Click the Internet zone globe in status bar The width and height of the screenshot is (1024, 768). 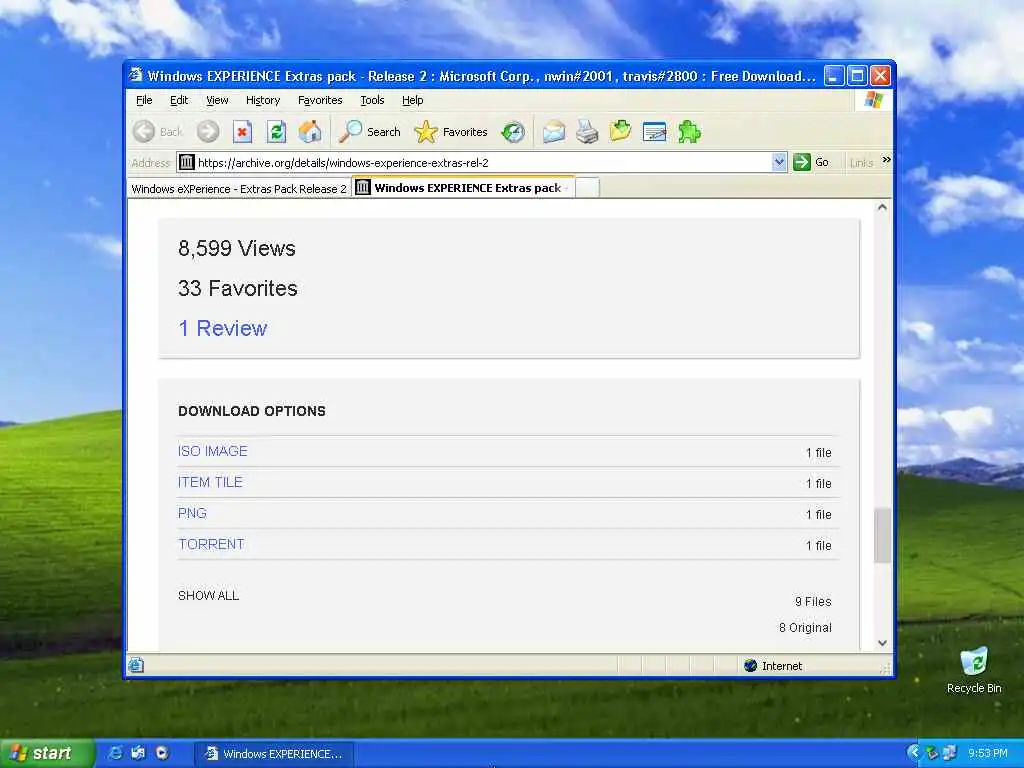[750, 665]
